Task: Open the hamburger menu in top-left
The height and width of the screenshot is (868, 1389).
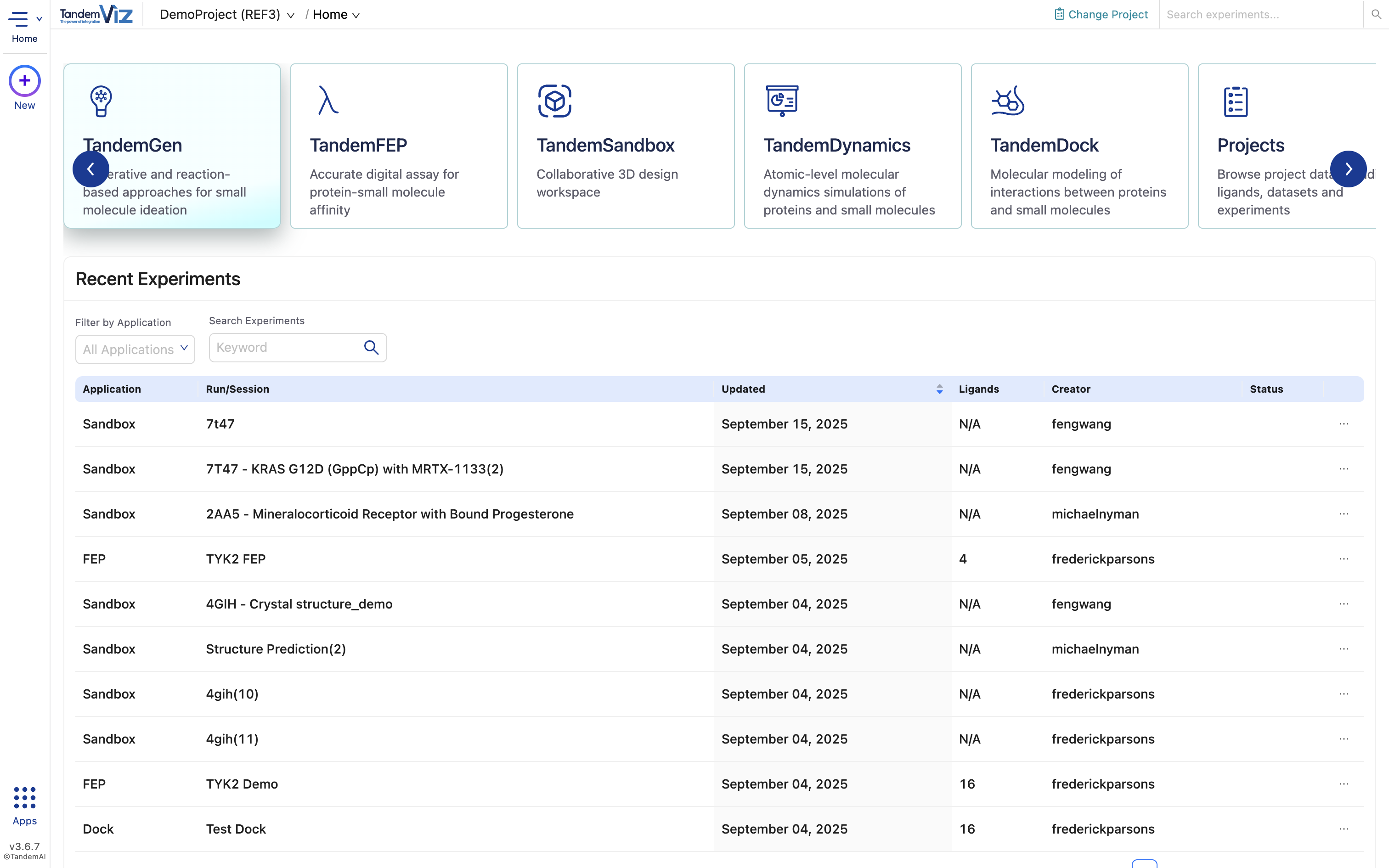Action: click(x=18, y=19)
